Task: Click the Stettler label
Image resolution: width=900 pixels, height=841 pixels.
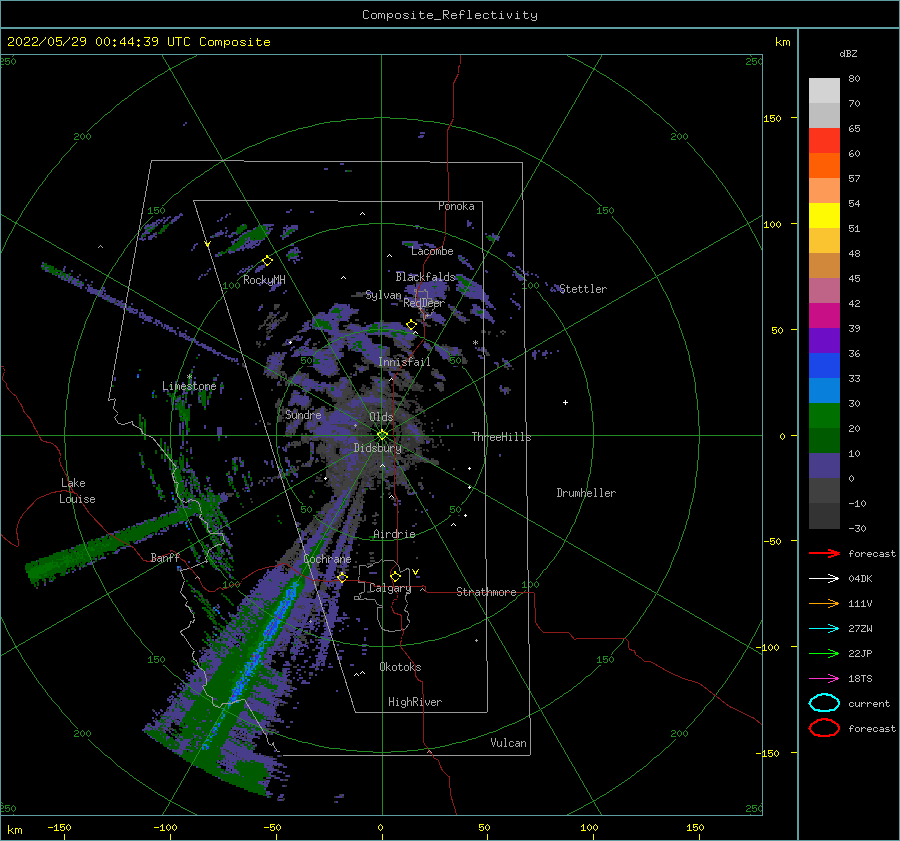Action: pyautogui.click(x=583, y=289)
